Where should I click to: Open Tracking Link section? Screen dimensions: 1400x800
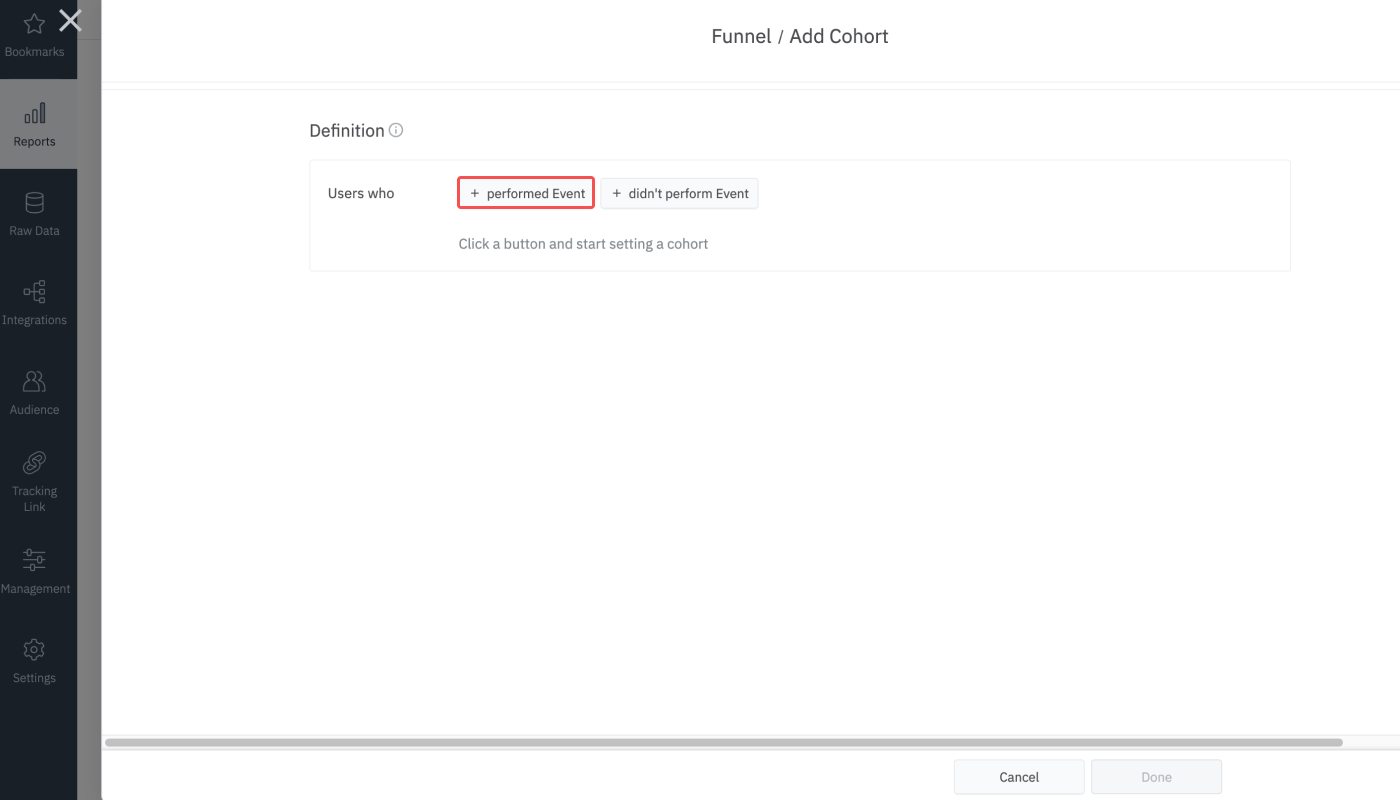tap(34, 482)
